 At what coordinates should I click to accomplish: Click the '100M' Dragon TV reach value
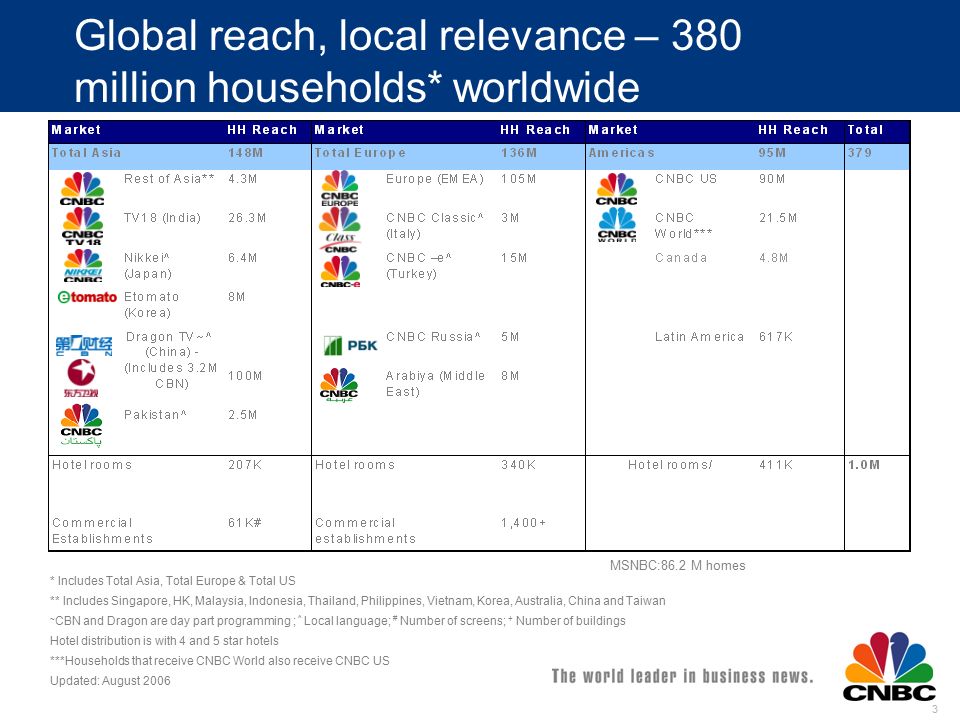pos(245,376)
